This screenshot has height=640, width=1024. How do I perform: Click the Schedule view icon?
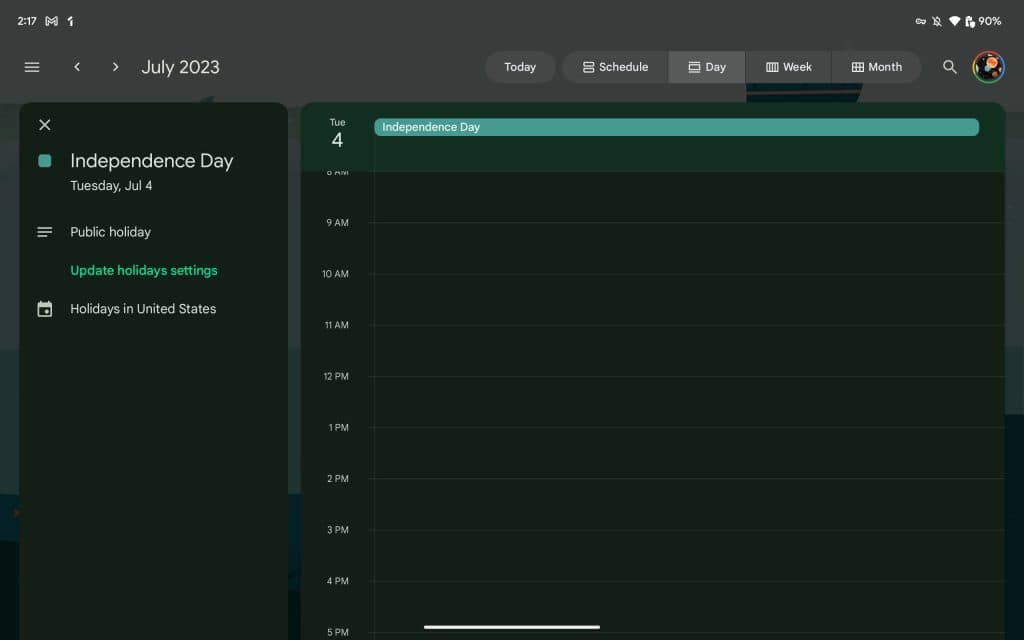click(x=586, y=67)
